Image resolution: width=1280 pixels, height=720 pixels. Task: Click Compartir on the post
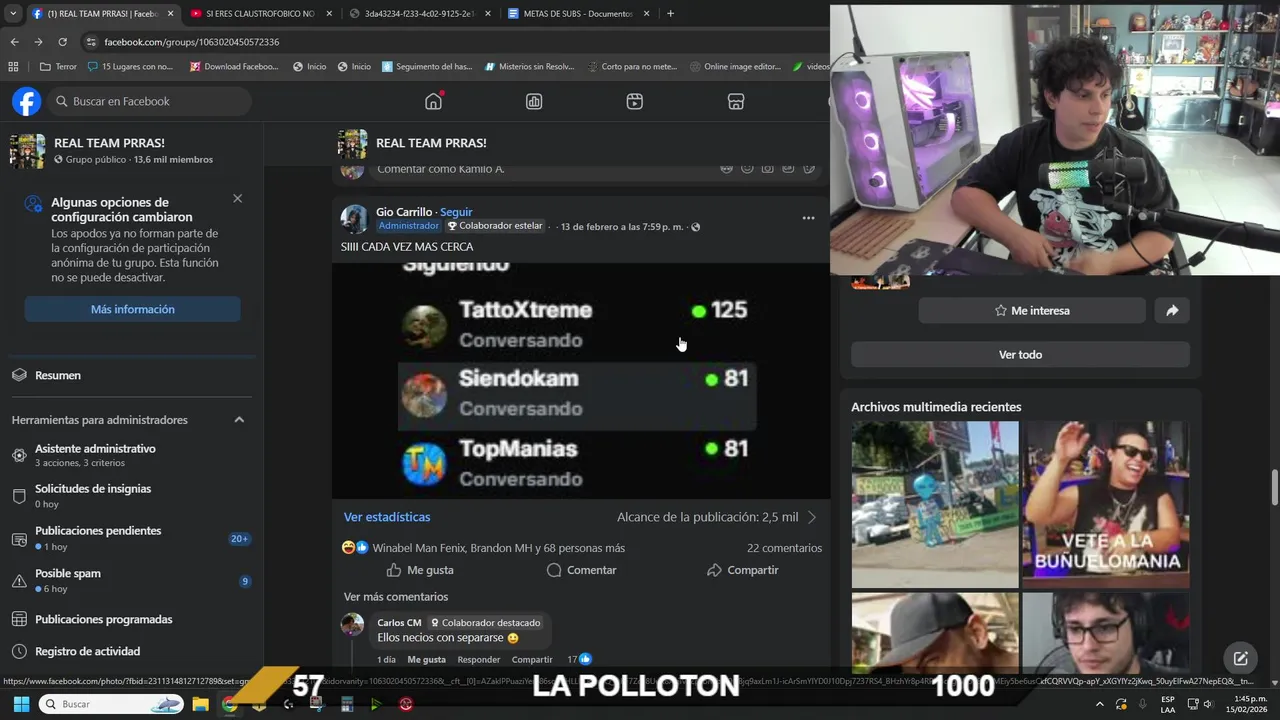tap(742, 570)
